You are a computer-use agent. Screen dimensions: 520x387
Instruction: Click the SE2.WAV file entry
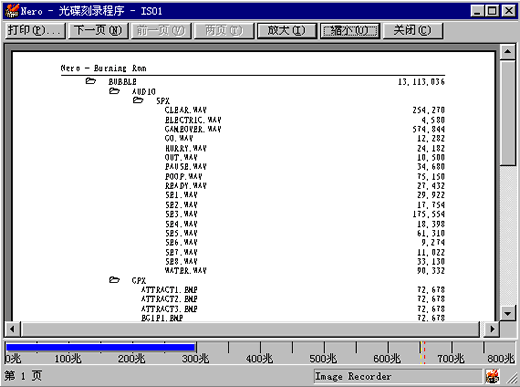pos(181,205)
